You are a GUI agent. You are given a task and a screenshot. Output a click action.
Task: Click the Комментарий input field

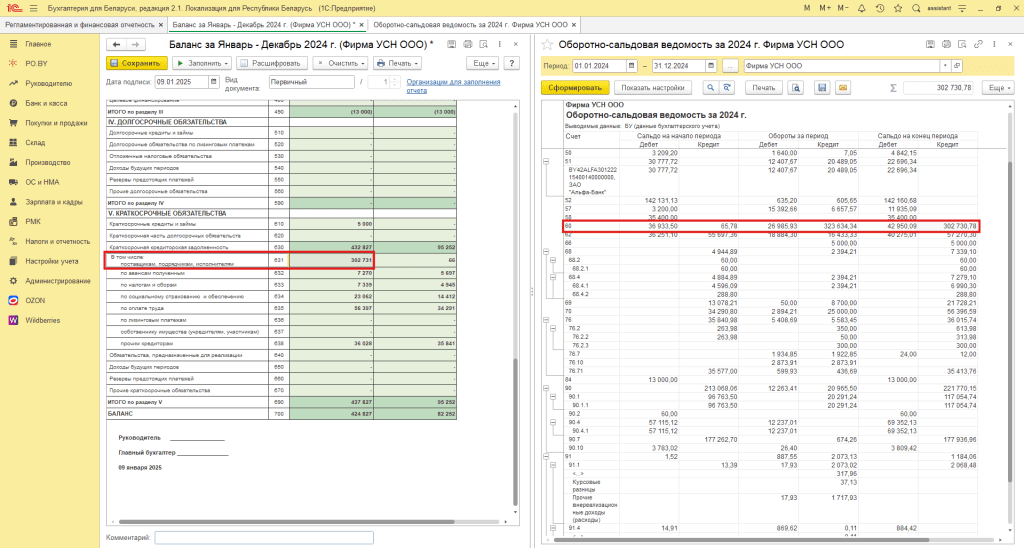pos(264,538)
